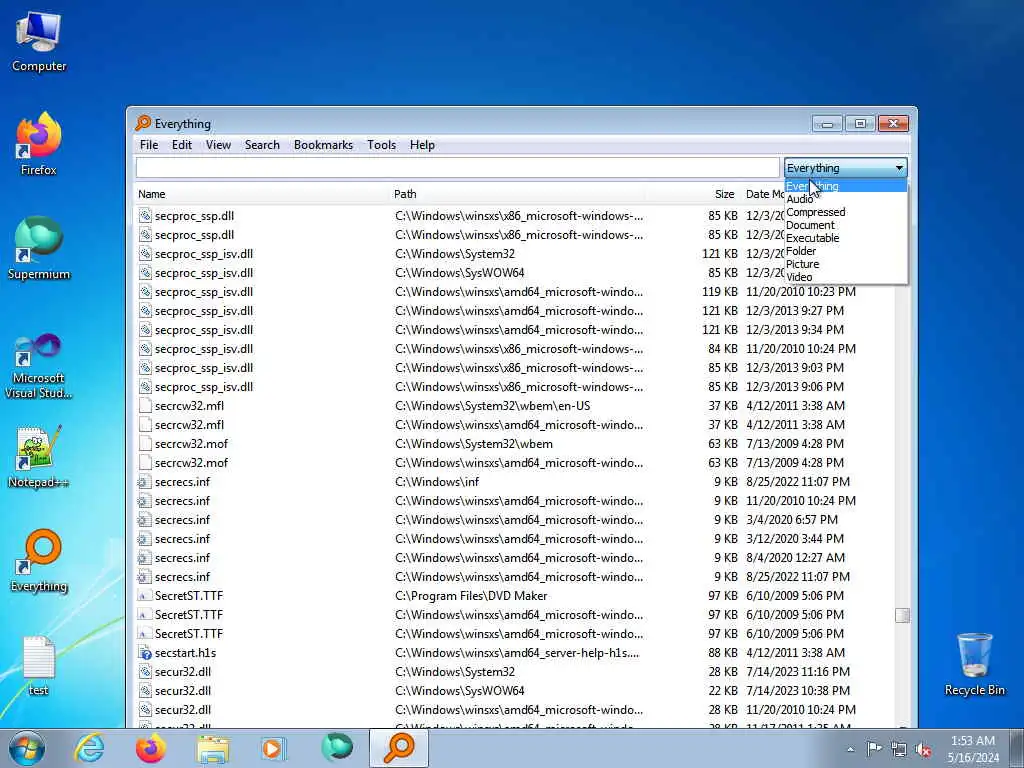Sort by the Size column header
The width and height of the screenshot is (1024, 768).
(694, 194)
